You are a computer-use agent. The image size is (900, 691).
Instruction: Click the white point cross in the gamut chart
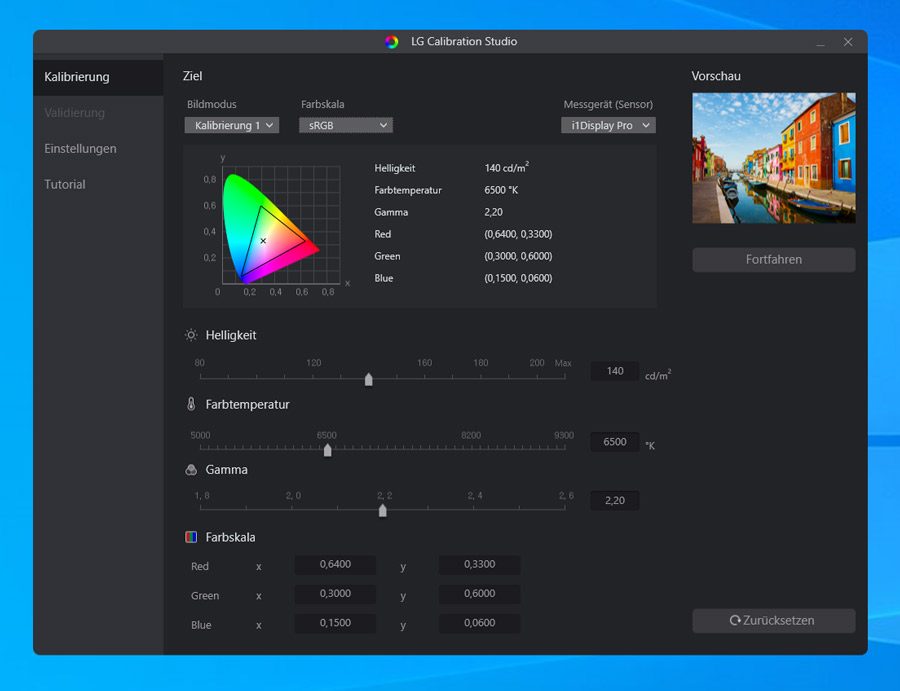pos(263,241)
